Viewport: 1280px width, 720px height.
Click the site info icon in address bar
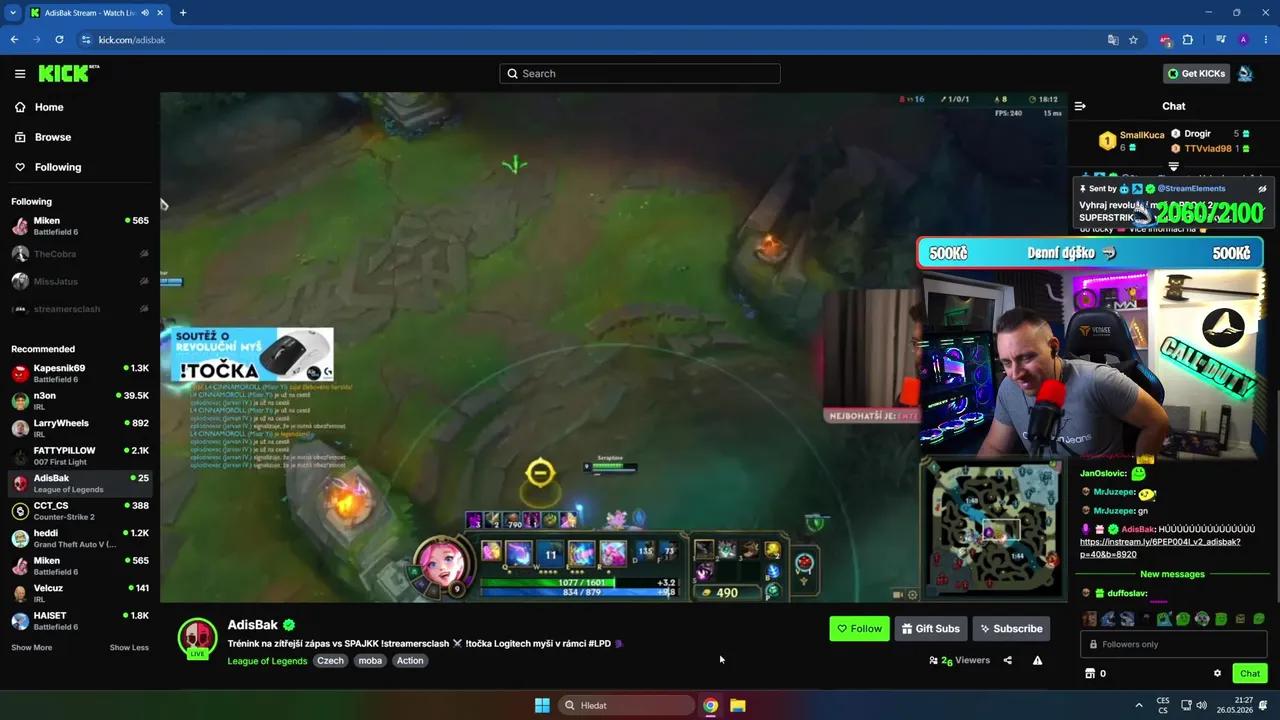point(86,40)
